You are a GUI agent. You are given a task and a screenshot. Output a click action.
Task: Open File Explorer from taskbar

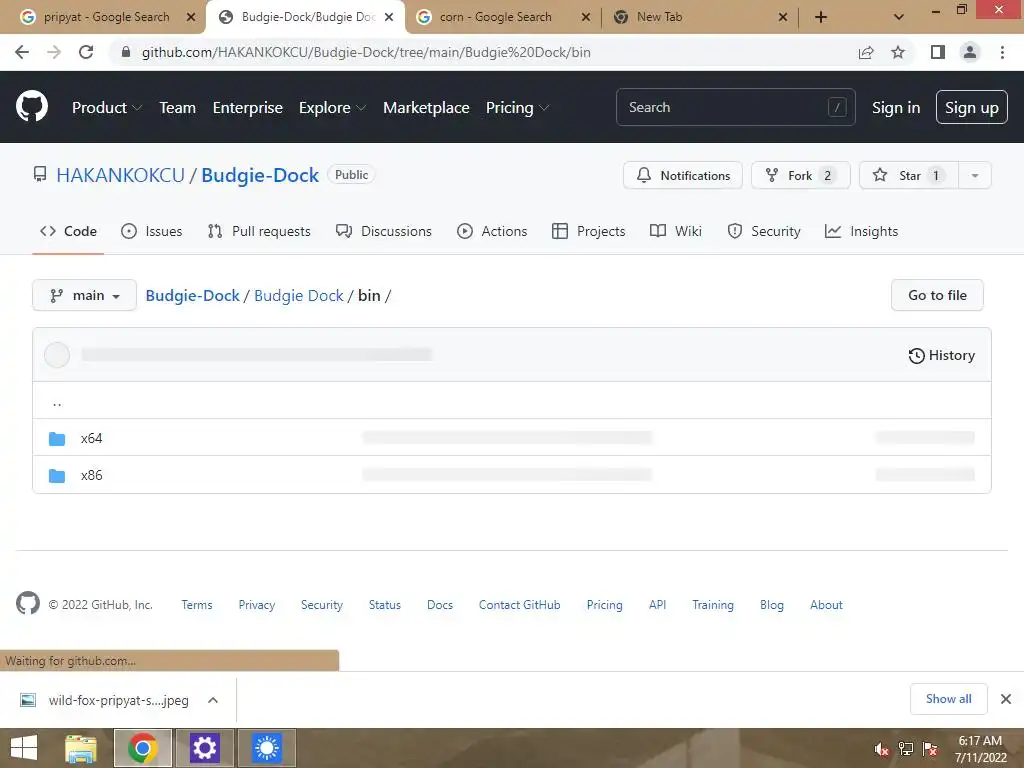point(81,748)
